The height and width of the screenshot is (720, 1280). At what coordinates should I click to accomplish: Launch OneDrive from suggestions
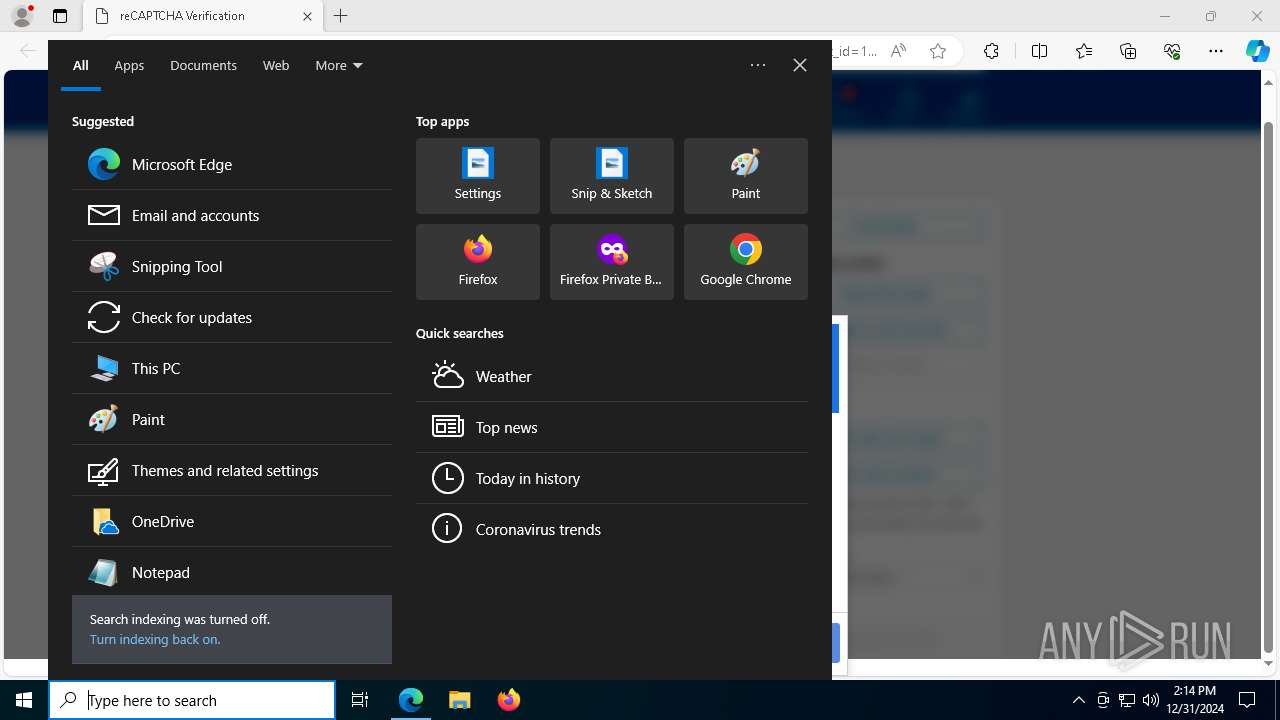(x=232, y=521)
